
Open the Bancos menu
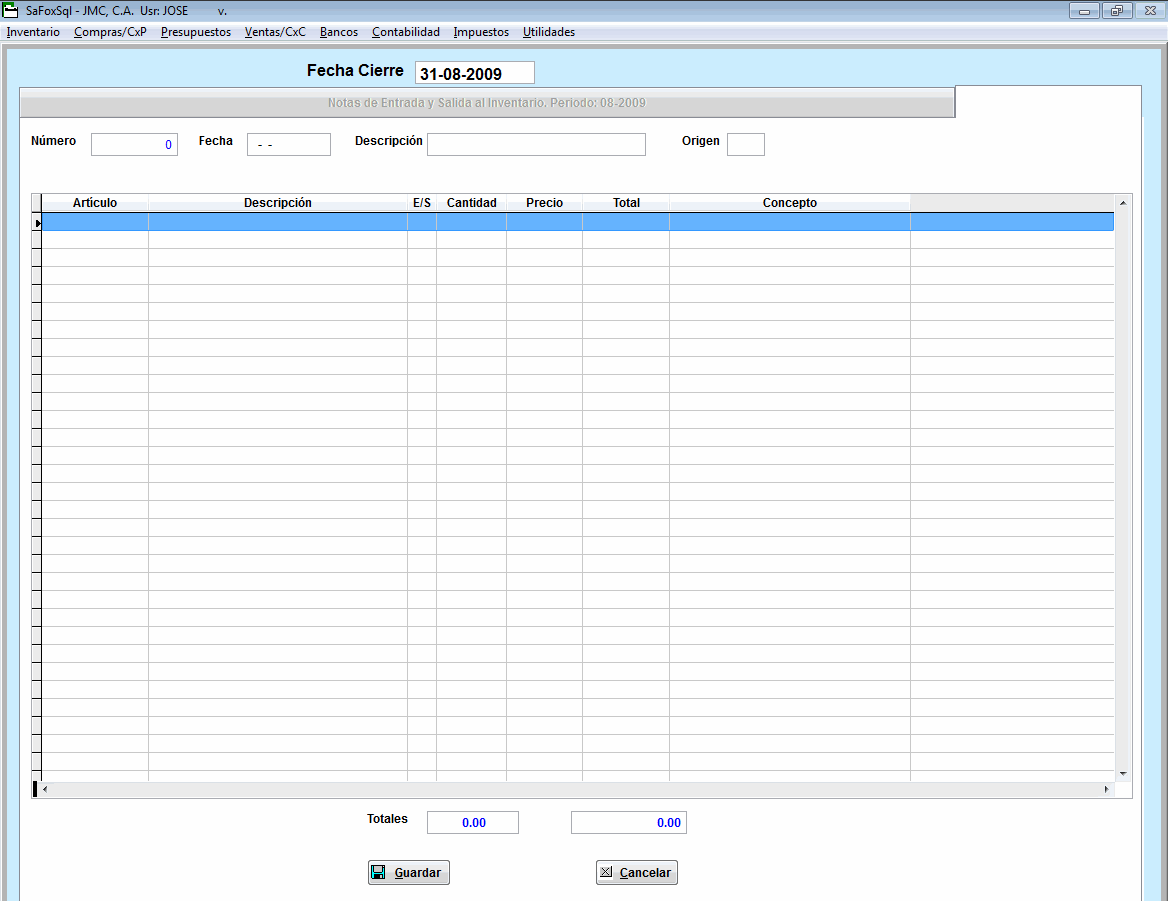pyautogui.click(x=339, y=32)
